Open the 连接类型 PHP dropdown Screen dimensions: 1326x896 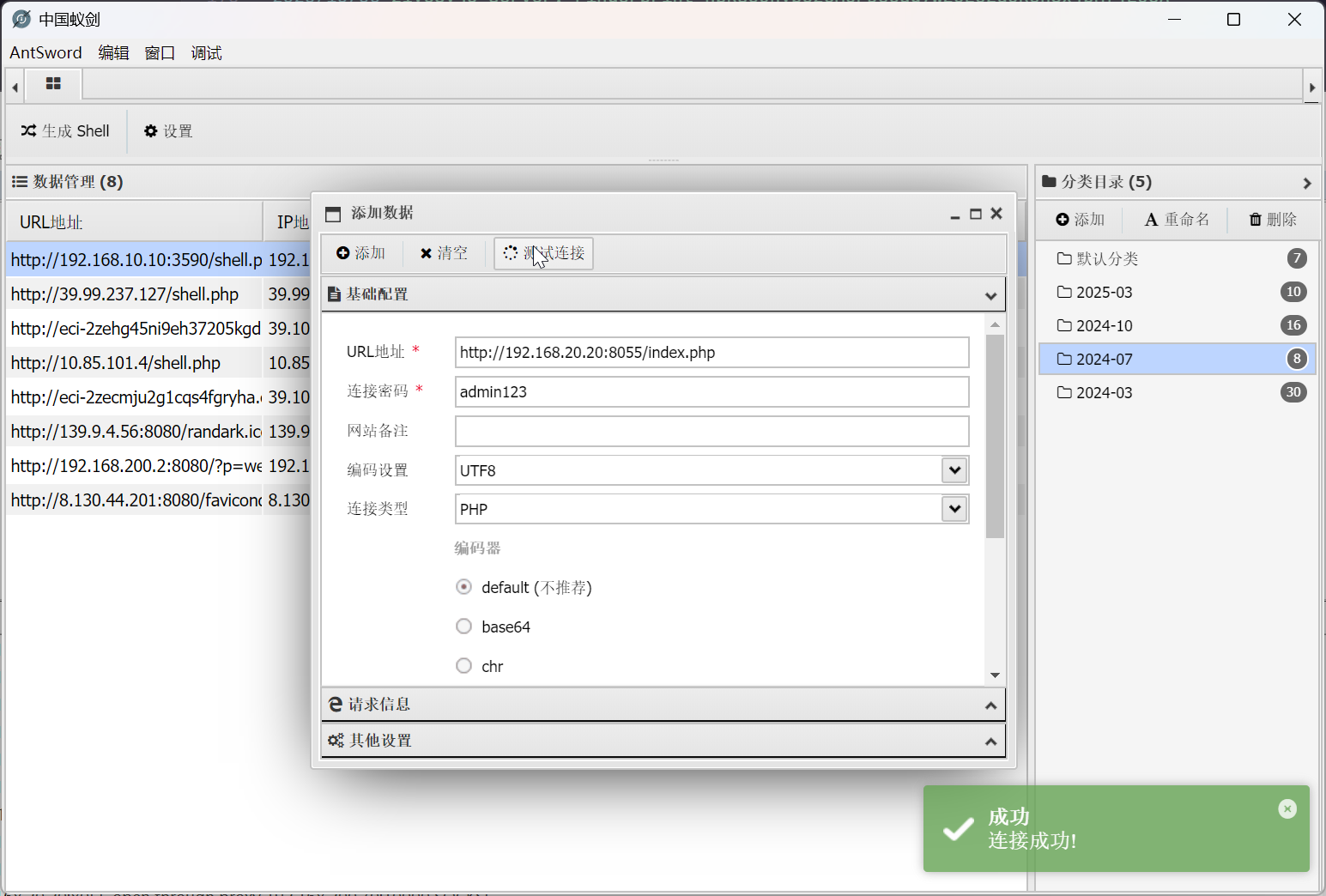pyautogui.click(x=954, y=509)
